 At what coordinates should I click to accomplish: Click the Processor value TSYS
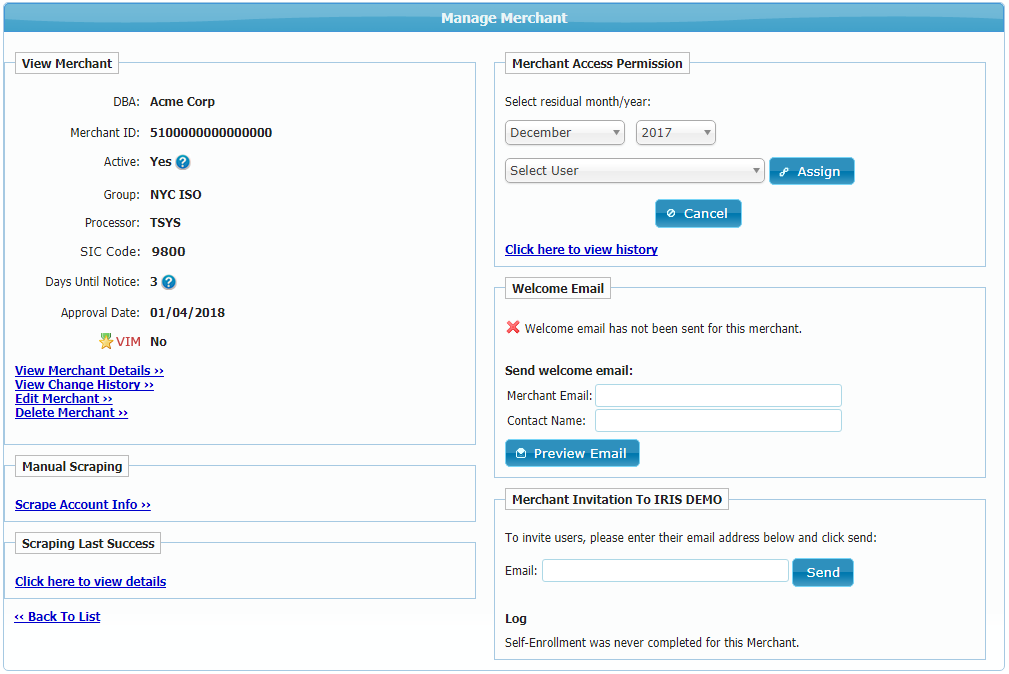click(x=165, y=223)
